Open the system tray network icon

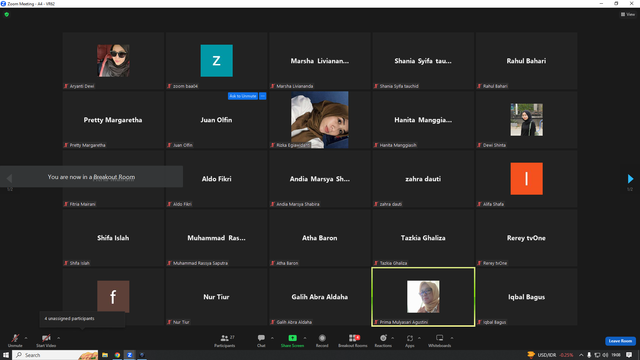(x=597, y=355)
